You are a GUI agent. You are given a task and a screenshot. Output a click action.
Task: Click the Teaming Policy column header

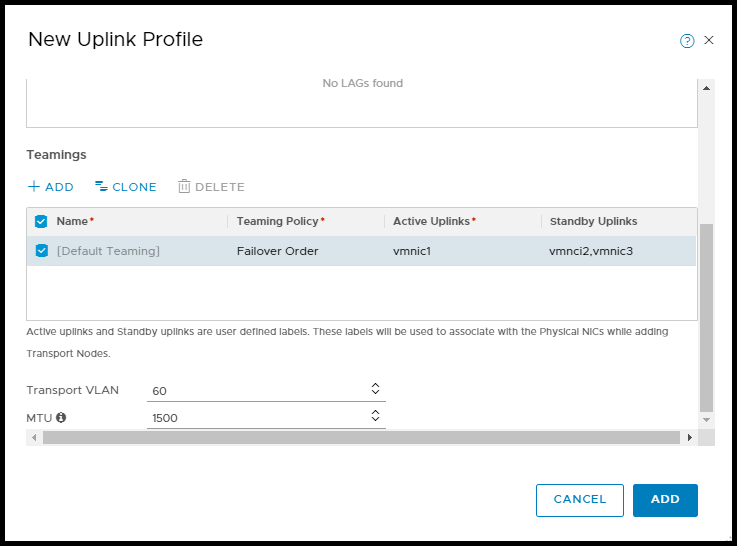[280, 221]
